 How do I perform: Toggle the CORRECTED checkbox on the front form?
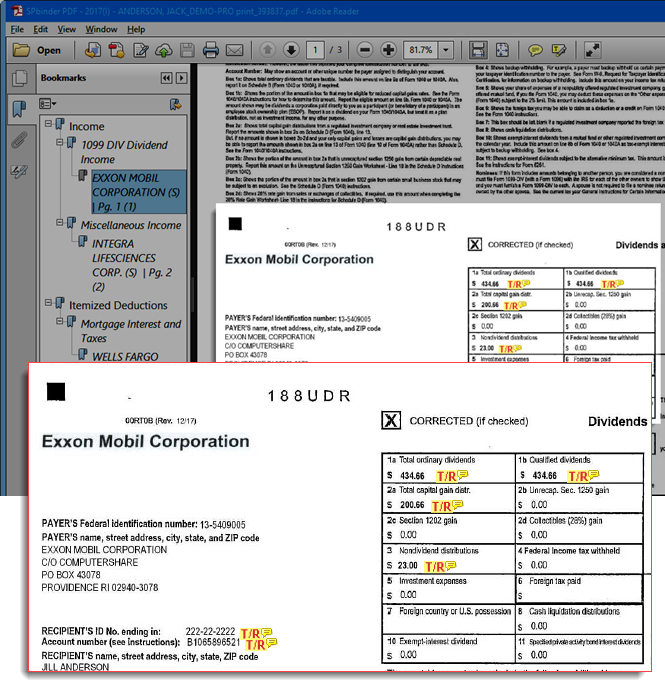point(389,421)
